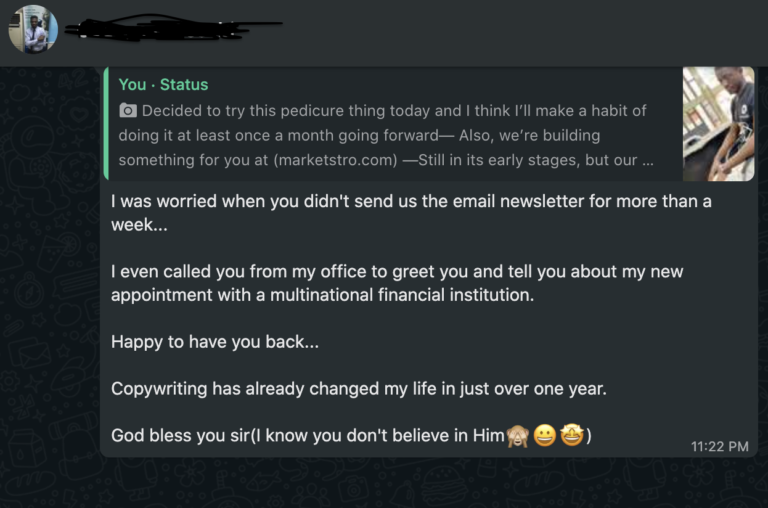Select the "I was worried when you didn't send" paragraph
The image size is (768, 508).
[x=411, y=213]
